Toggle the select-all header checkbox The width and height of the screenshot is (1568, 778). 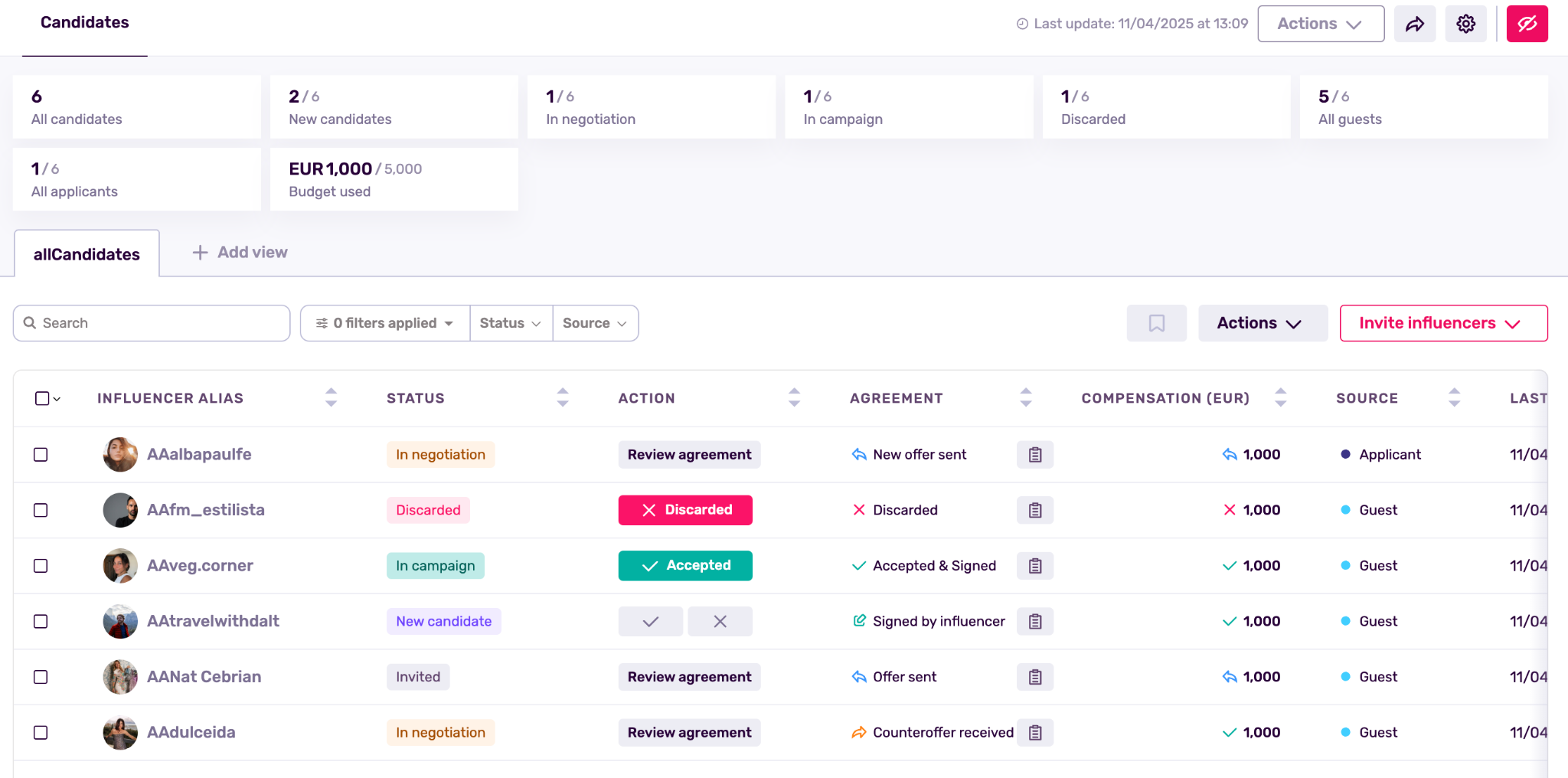click(42, 398)
